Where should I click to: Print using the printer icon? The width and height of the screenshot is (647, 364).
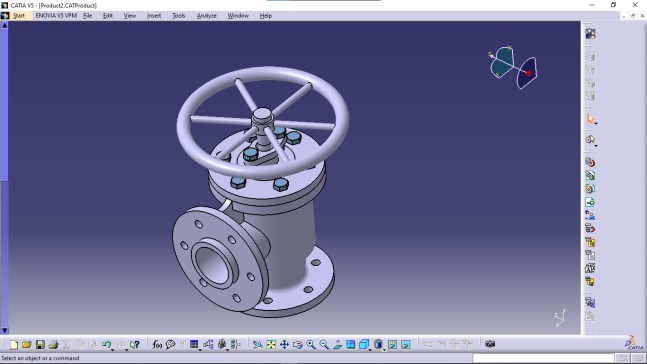[x=53, y=344]
